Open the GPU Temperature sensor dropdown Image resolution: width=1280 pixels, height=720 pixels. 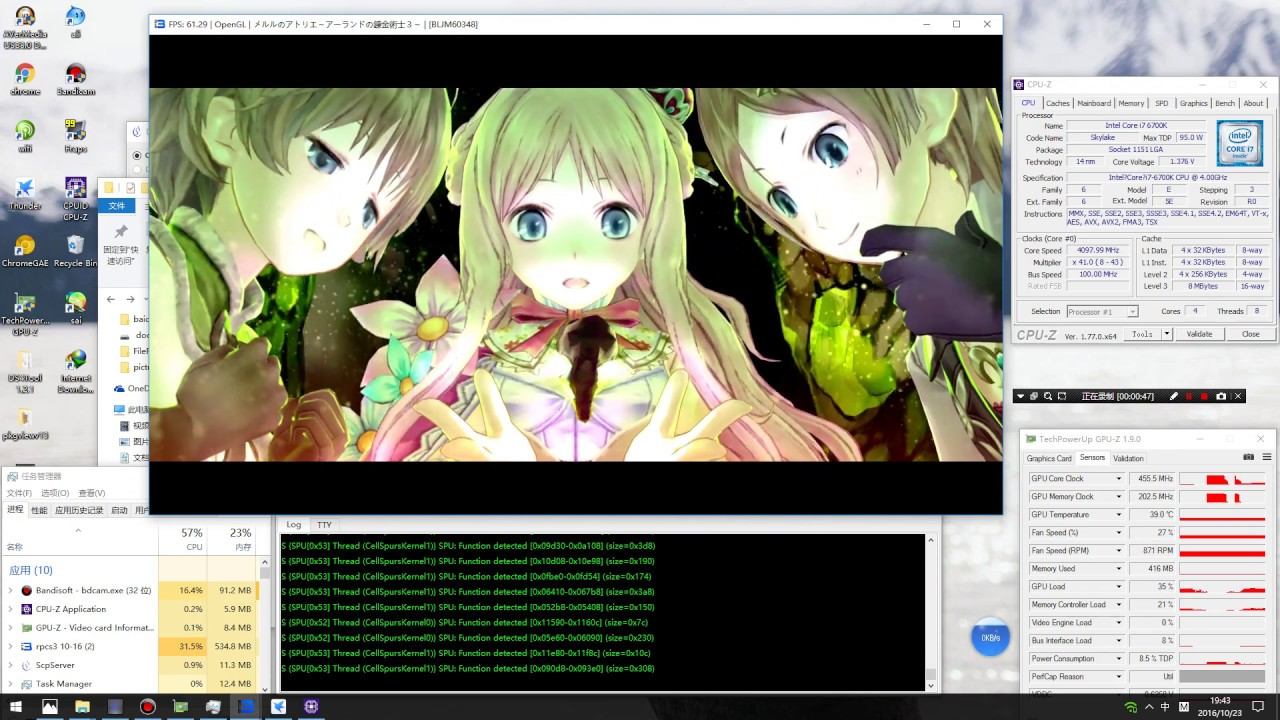[1119, 515]
